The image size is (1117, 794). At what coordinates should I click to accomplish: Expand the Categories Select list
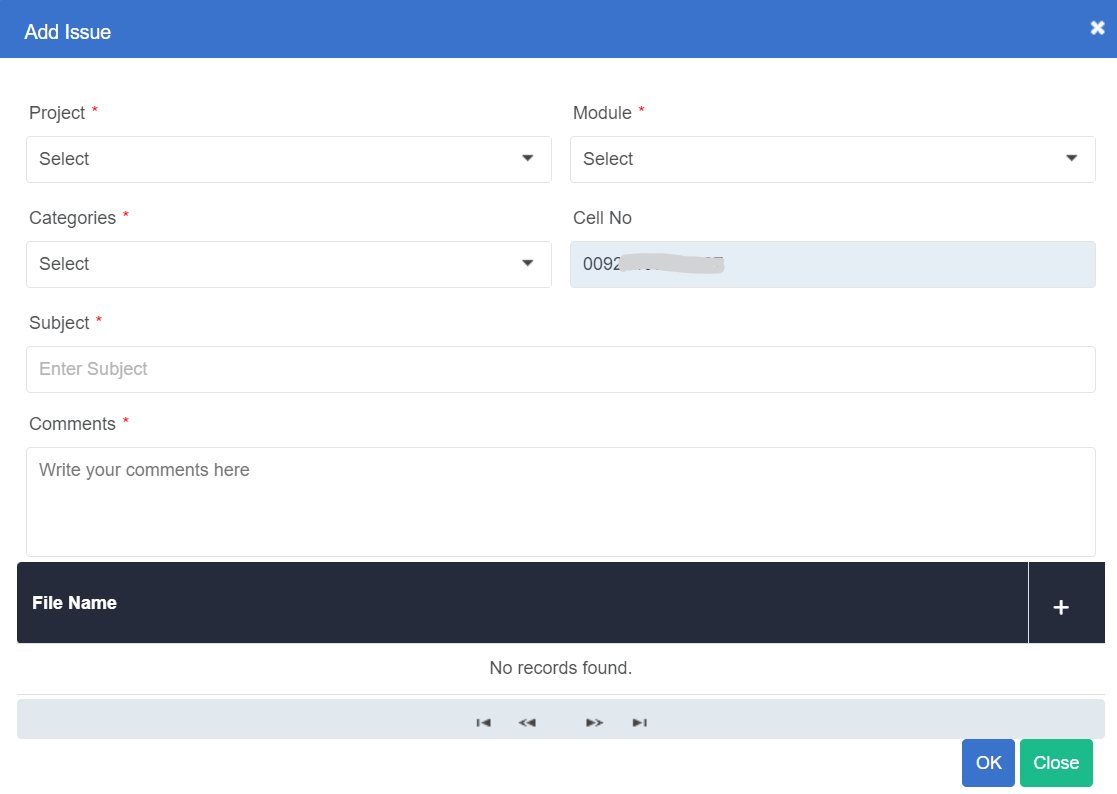(288, 264)
